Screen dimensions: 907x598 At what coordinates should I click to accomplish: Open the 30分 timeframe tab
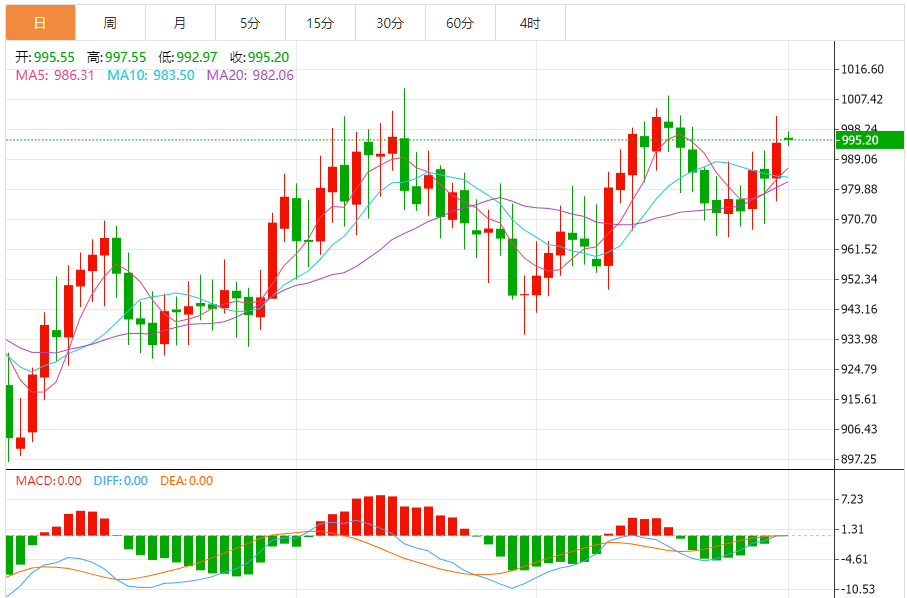[x=390, y=23]
